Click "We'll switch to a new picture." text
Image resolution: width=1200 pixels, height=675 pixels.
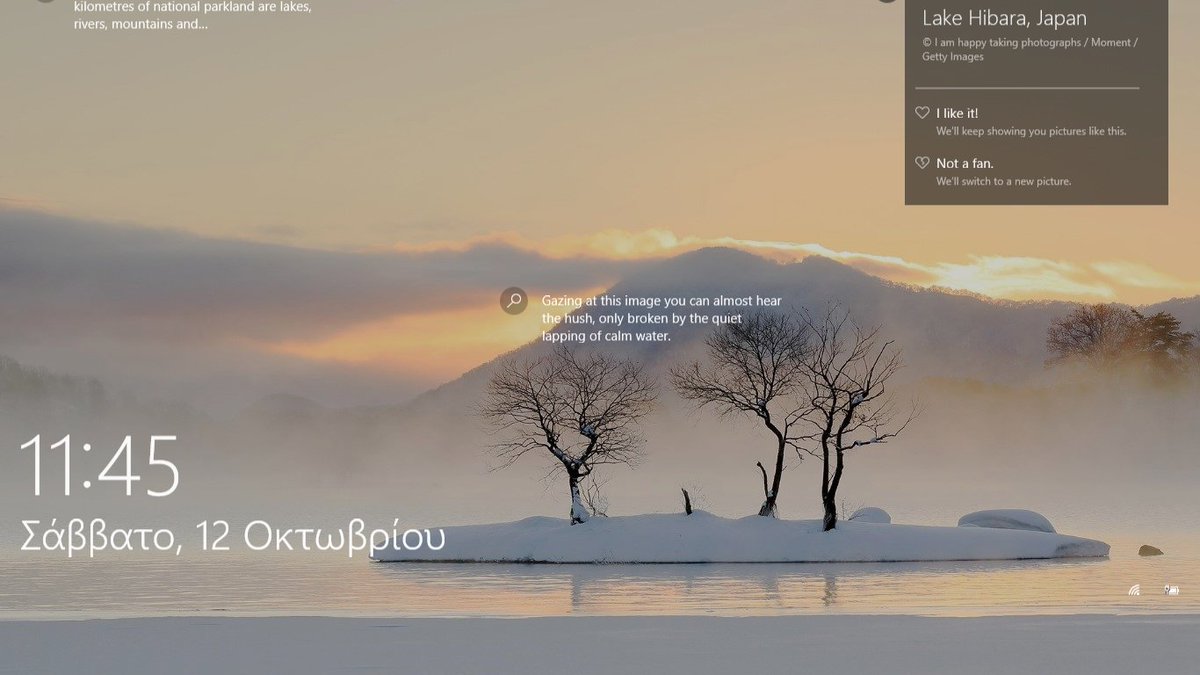point(1003,181)
